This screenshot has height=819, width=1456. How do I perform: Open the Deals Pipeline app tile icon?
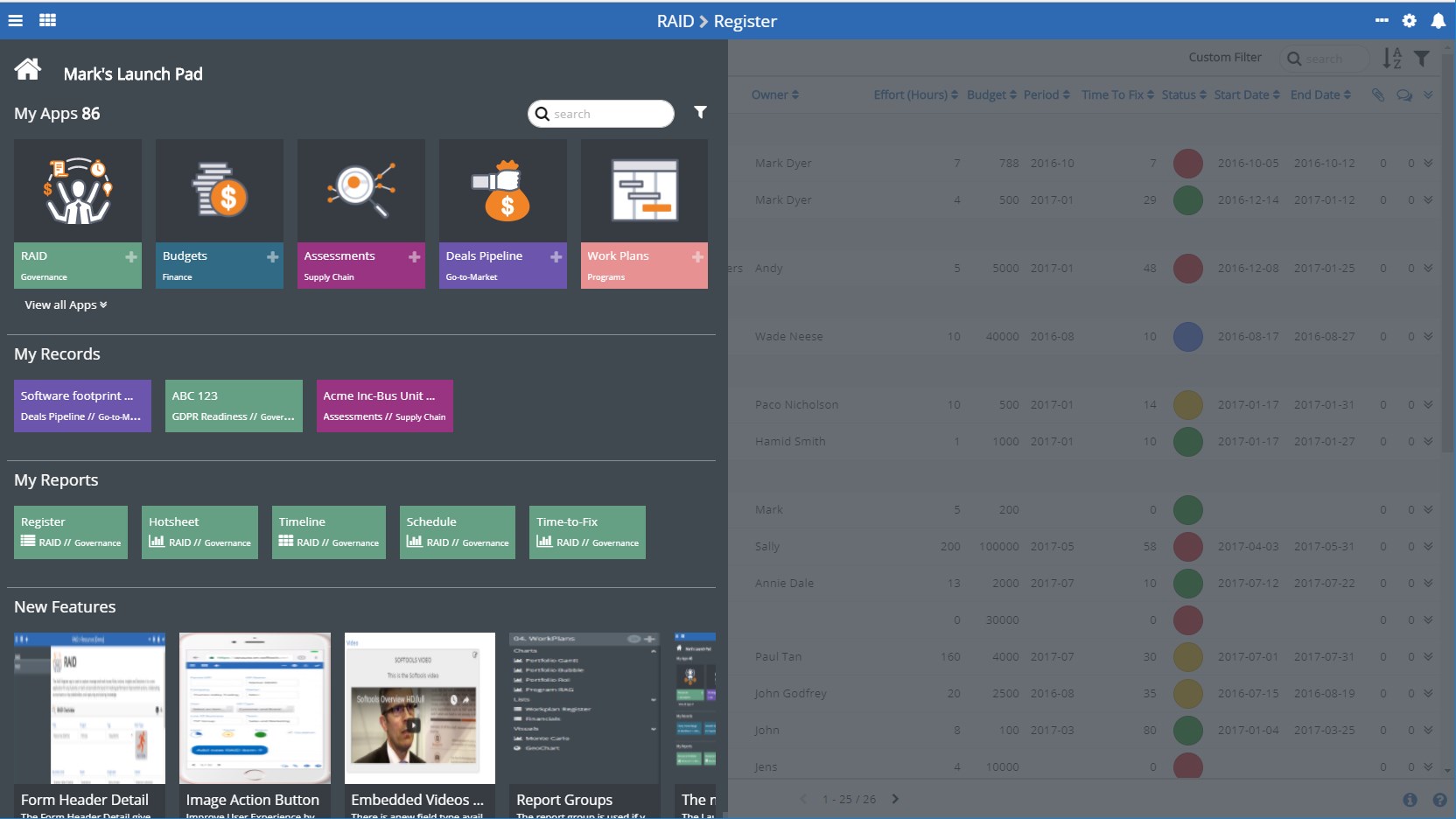(x=503, y=191)
